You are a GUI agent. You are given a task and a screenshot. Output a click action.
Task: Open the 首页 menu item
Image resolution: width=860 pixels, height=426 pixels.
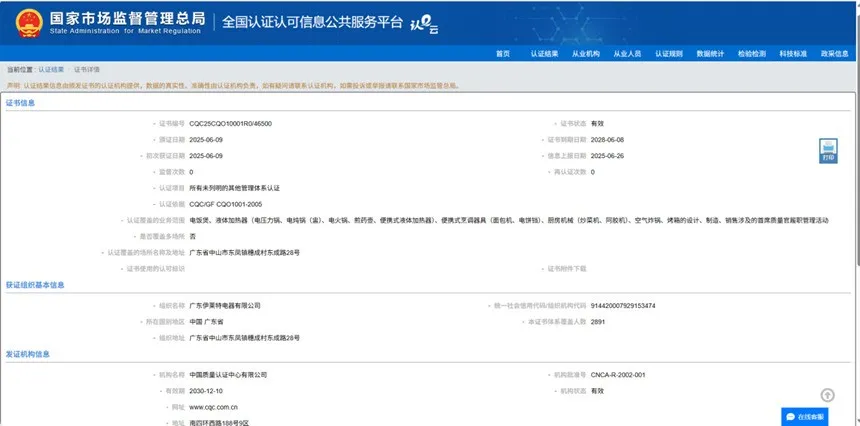coord(503,54)
